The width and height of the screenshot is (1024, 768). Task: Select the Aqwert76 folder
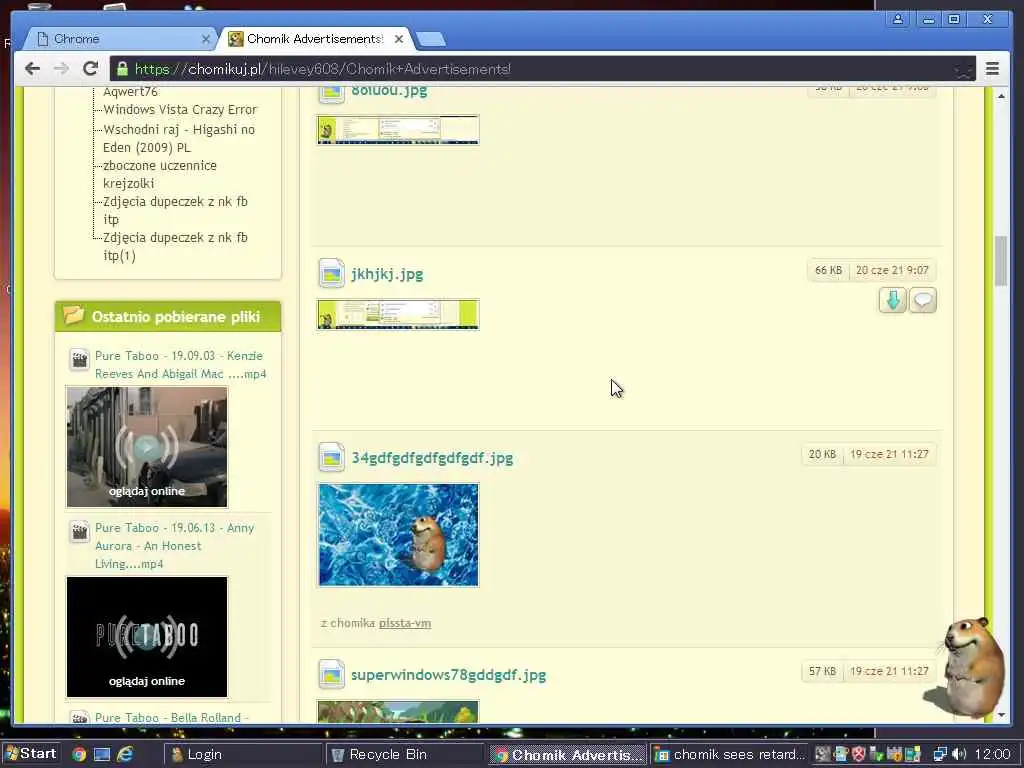pos(130,92)
